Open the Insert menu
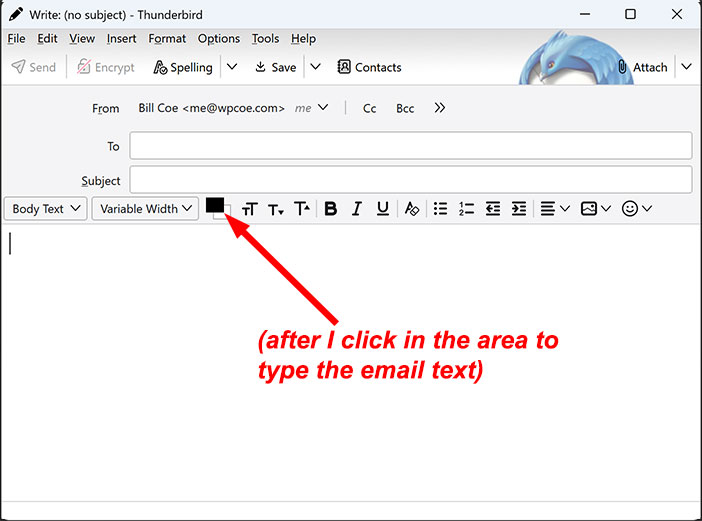 [x=121, y=39]
